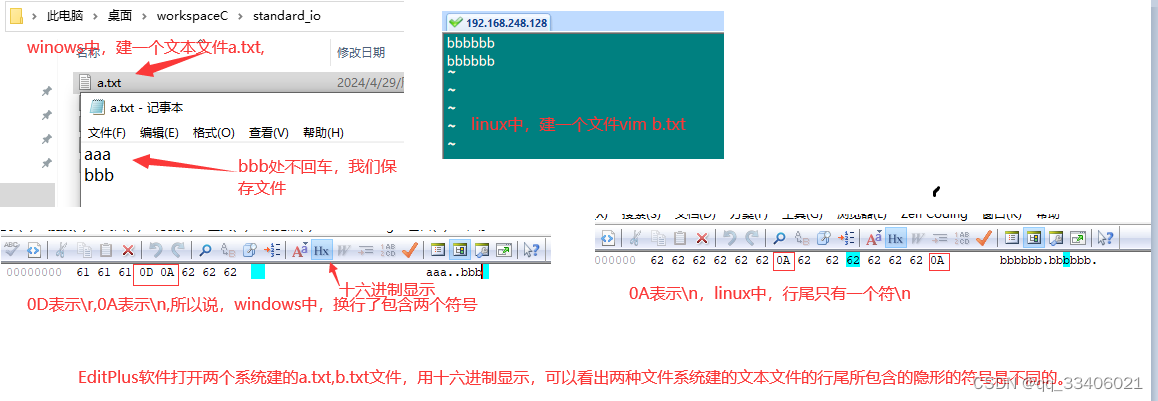Open Replace icon in b.txt EditPlus toolbar

tap(802, 239)
